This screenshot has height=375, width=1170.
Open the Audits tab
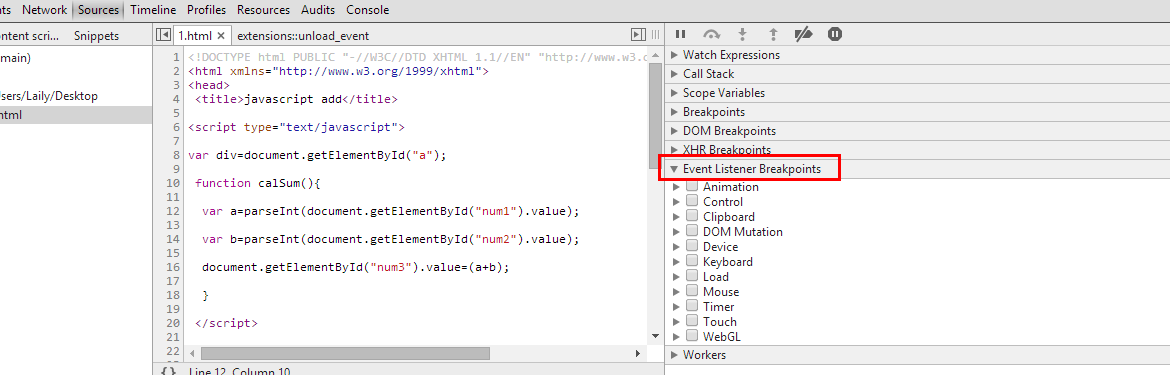[319, 10]
